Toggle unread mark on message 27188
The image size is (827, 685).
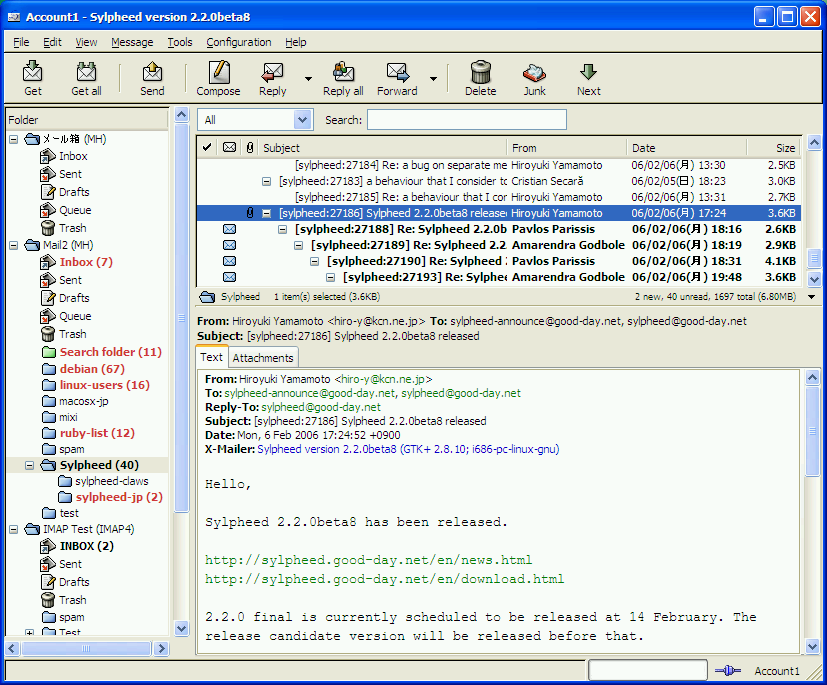click(x=229, y=230)
